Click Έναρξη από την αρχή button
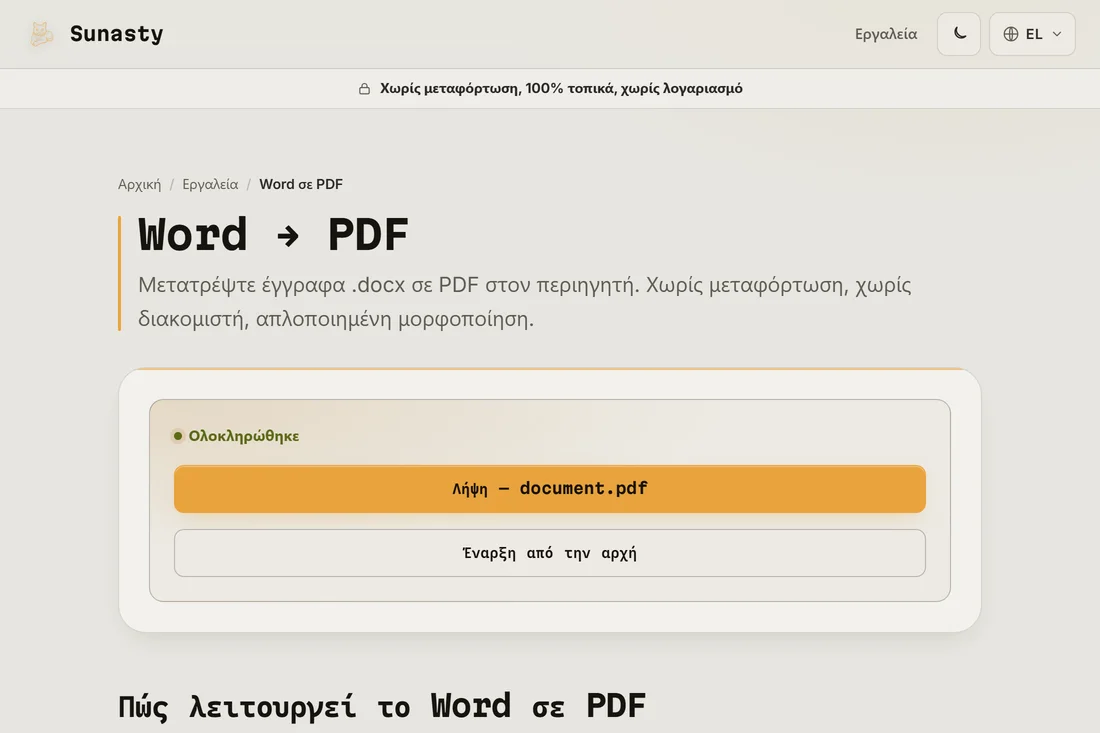The image size is (1100, 733). coord(550,553)
